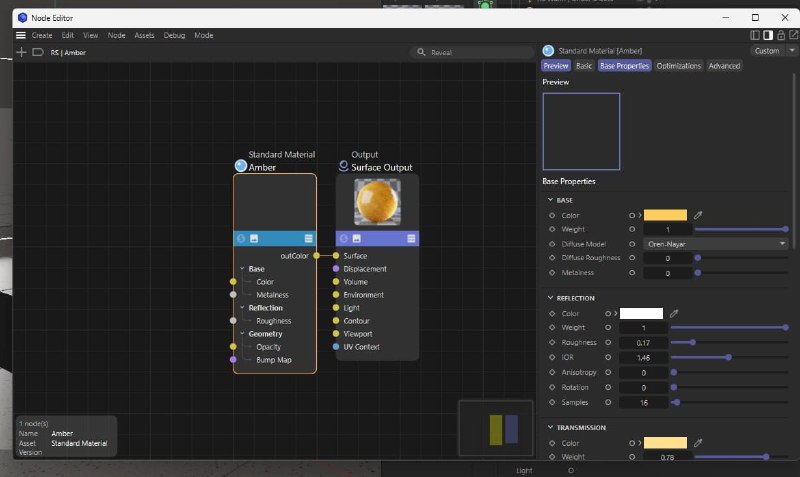Screen dimensions: 800x477
Task: Open the Assets menu
Action: pyautogui.click(x=144, y=35)
